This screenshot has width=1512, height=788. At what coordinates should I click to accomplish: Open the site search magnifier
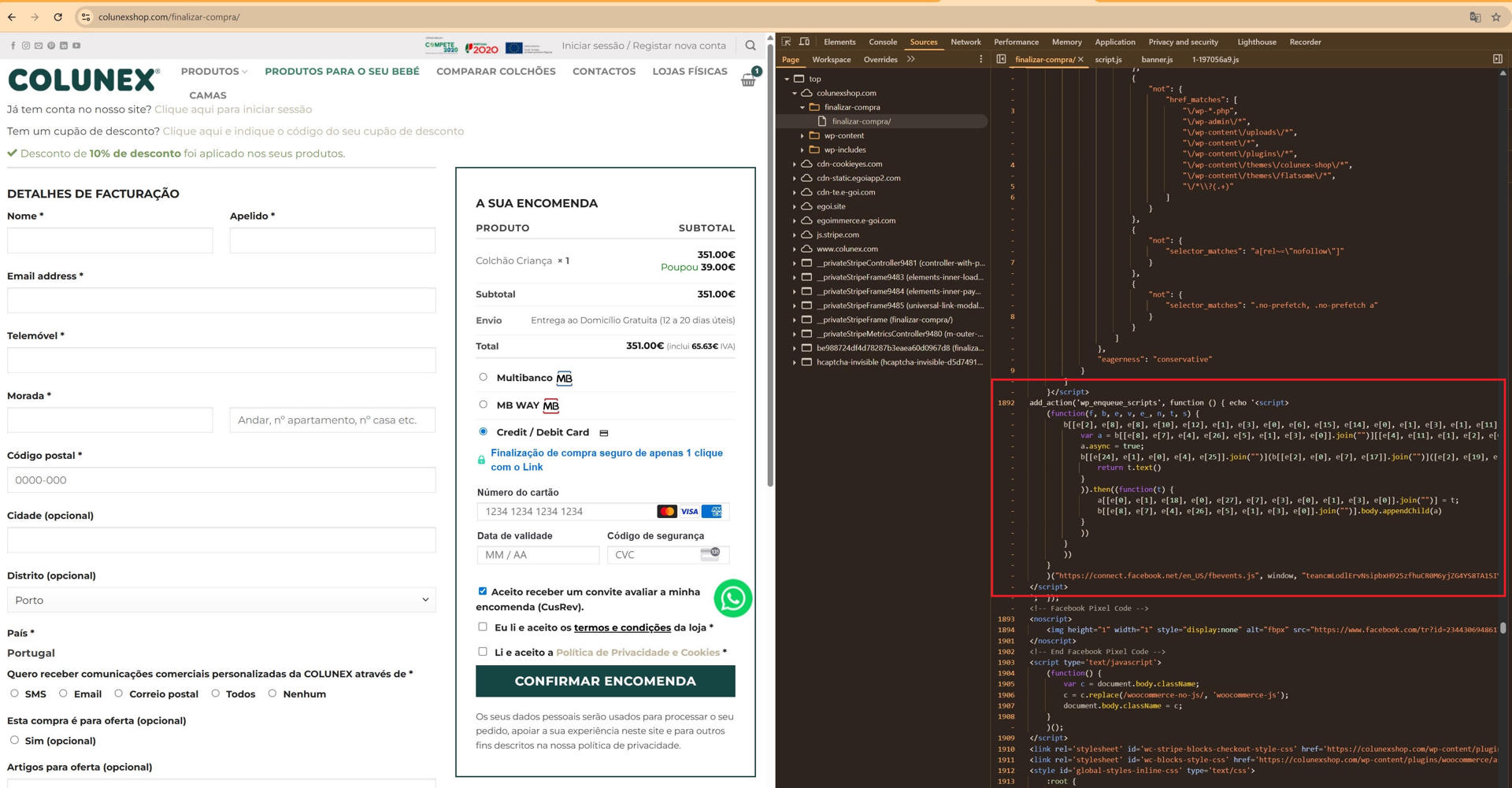pos(750,46)
